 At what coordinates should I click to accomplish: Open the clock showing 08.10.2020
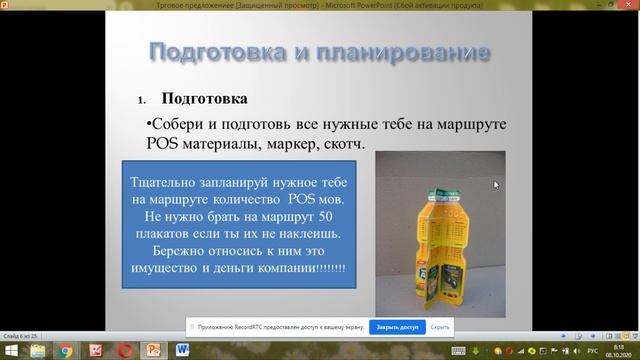pos(618,351)
